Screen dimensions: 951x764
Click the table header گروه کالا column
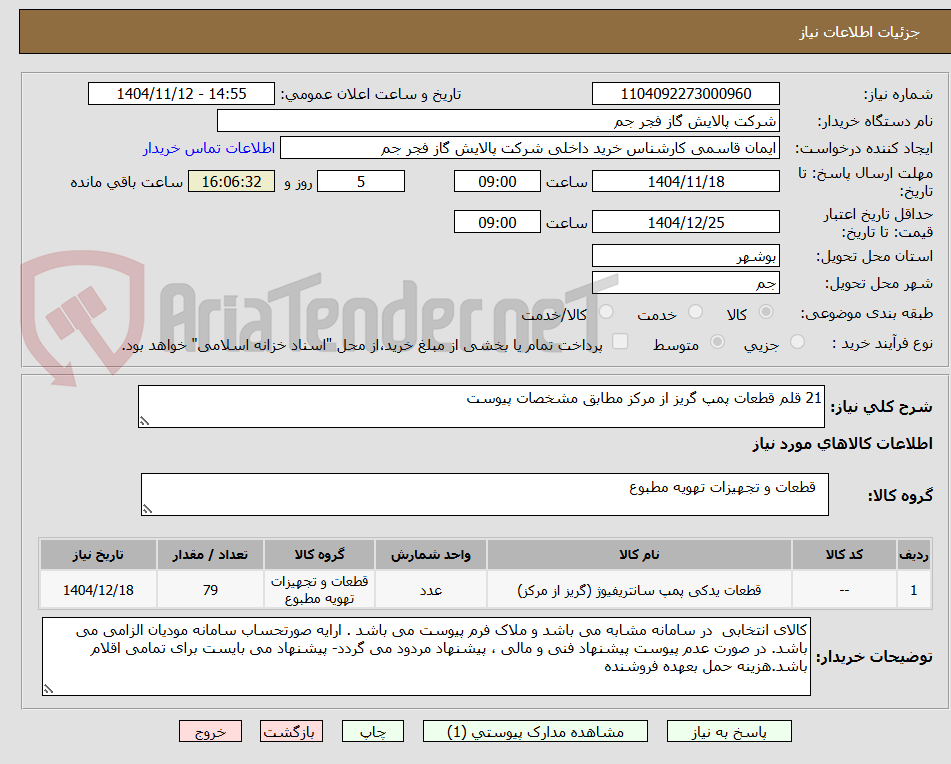point(319,555)
